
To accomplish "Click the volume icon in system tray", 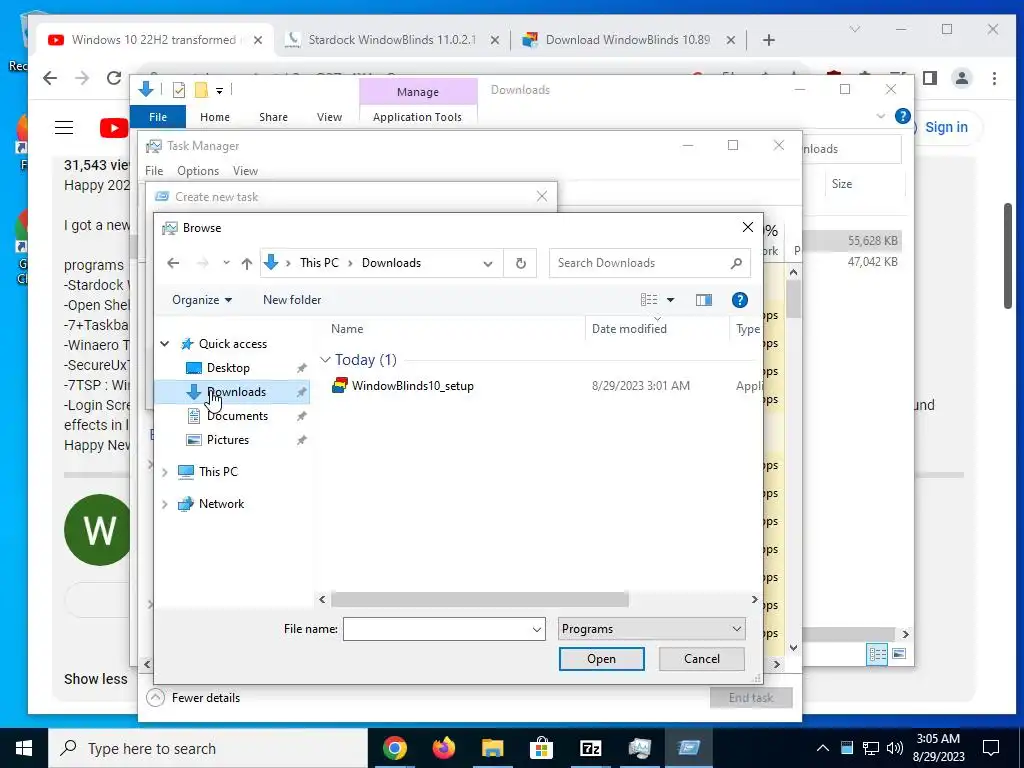I will coord(895,748).
